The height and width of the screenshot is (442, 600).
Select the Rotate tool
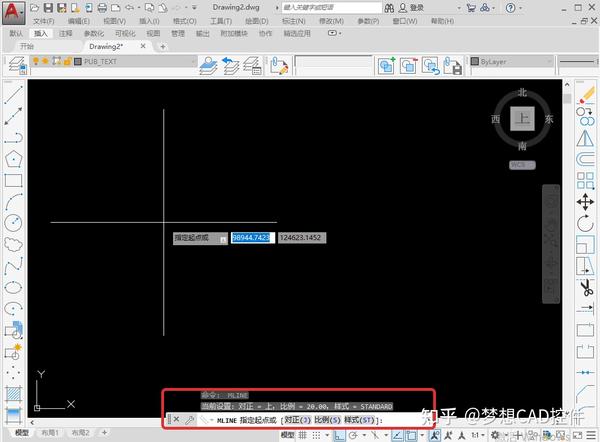click(x=585, y=223)
